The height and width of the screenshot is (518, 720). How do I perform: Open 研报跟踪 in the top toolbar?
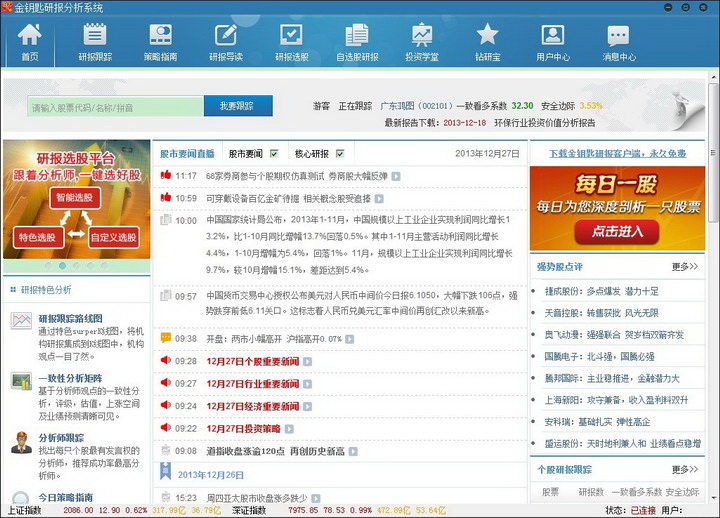click(x=95, y=42)
